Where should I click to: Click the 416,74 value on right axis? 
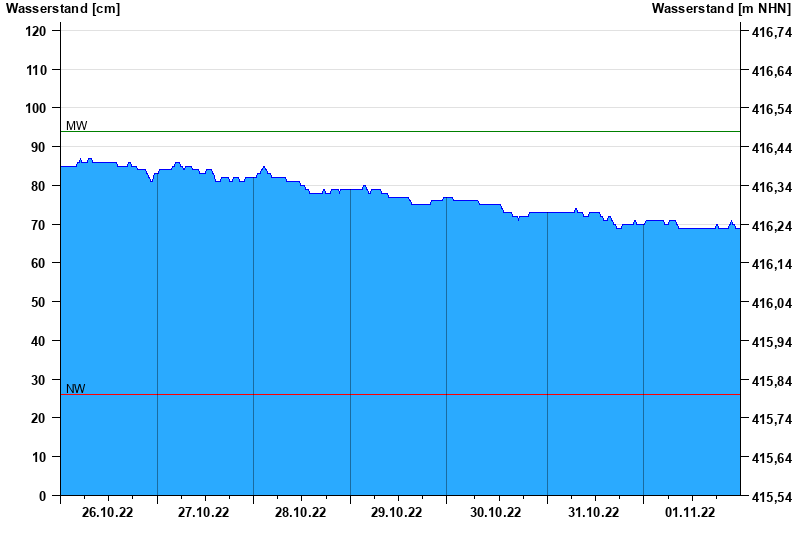772,32
